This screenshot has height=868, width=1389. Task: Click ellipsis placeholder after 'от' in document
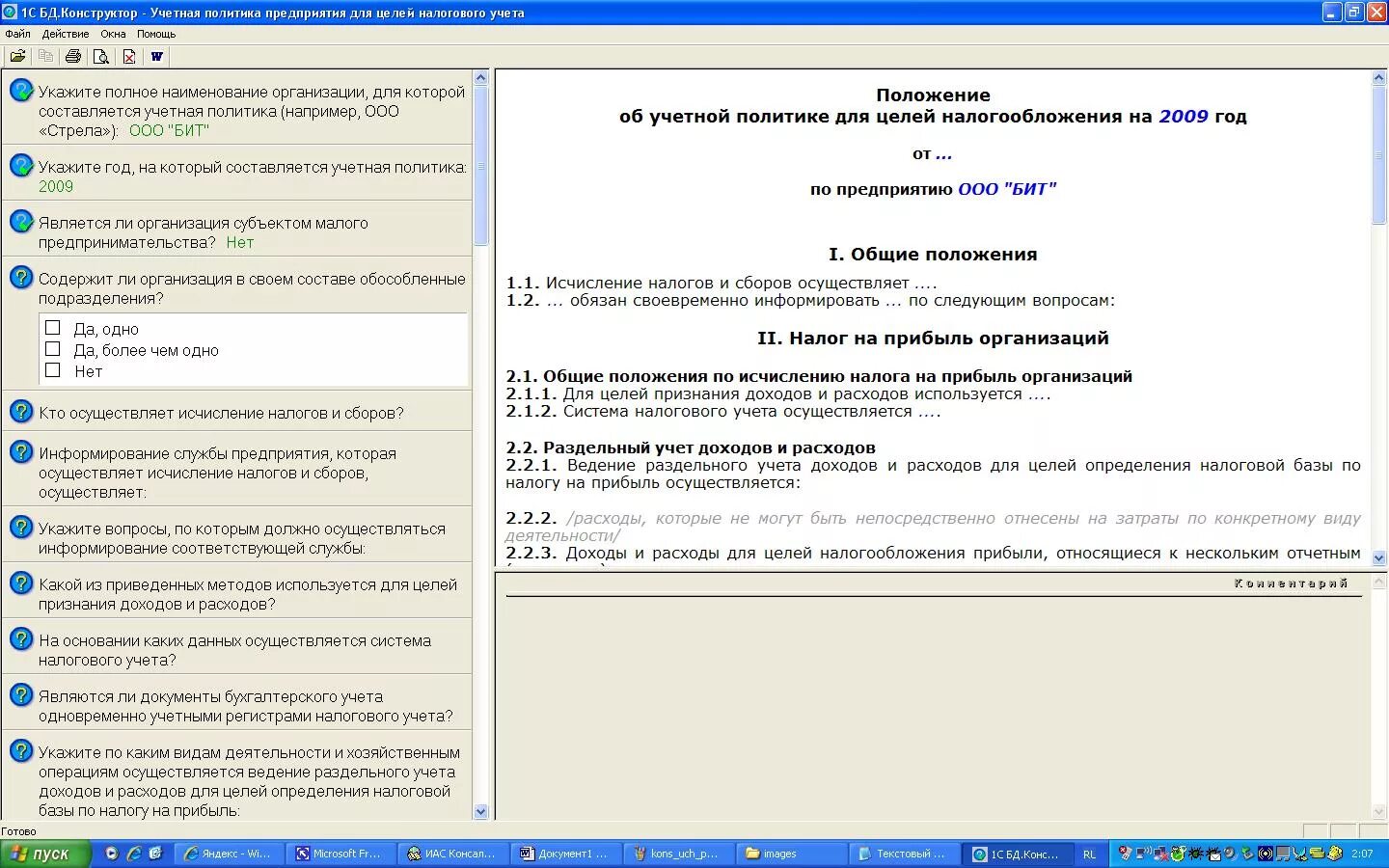point(943,153)
